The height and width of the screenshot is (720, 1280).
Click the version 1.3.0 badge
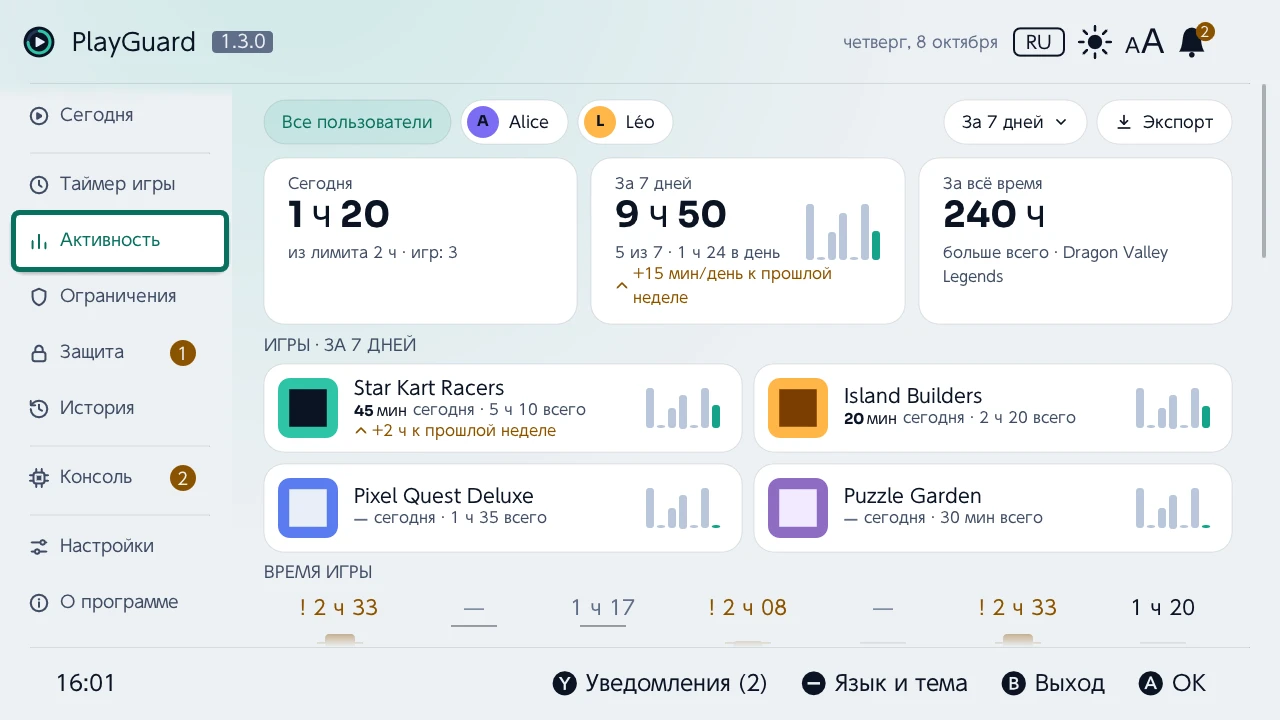[x=243, y=42]
